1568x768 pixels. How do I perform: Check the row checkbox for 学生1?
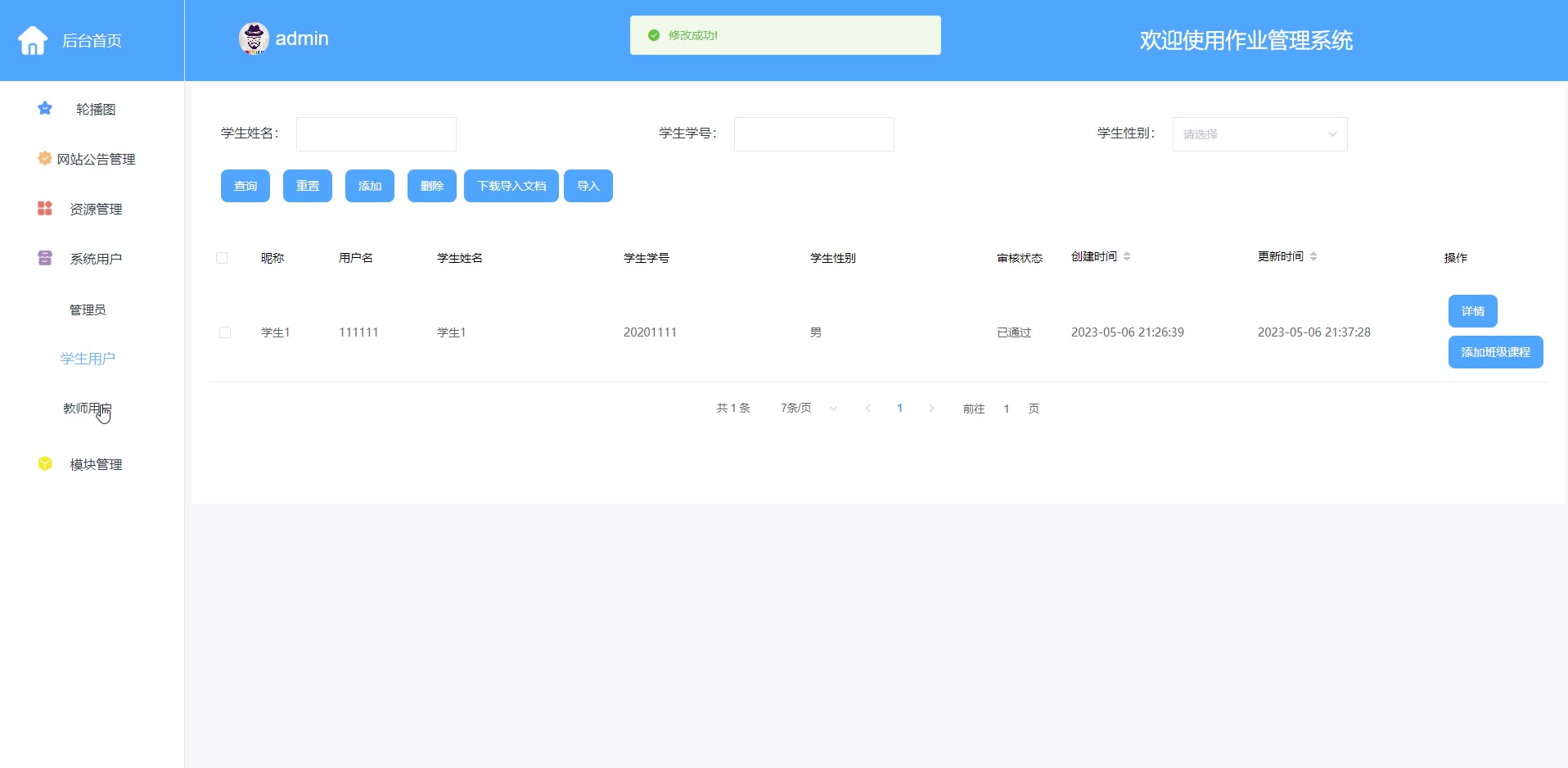pyautogui.click(x=225, y=332)
